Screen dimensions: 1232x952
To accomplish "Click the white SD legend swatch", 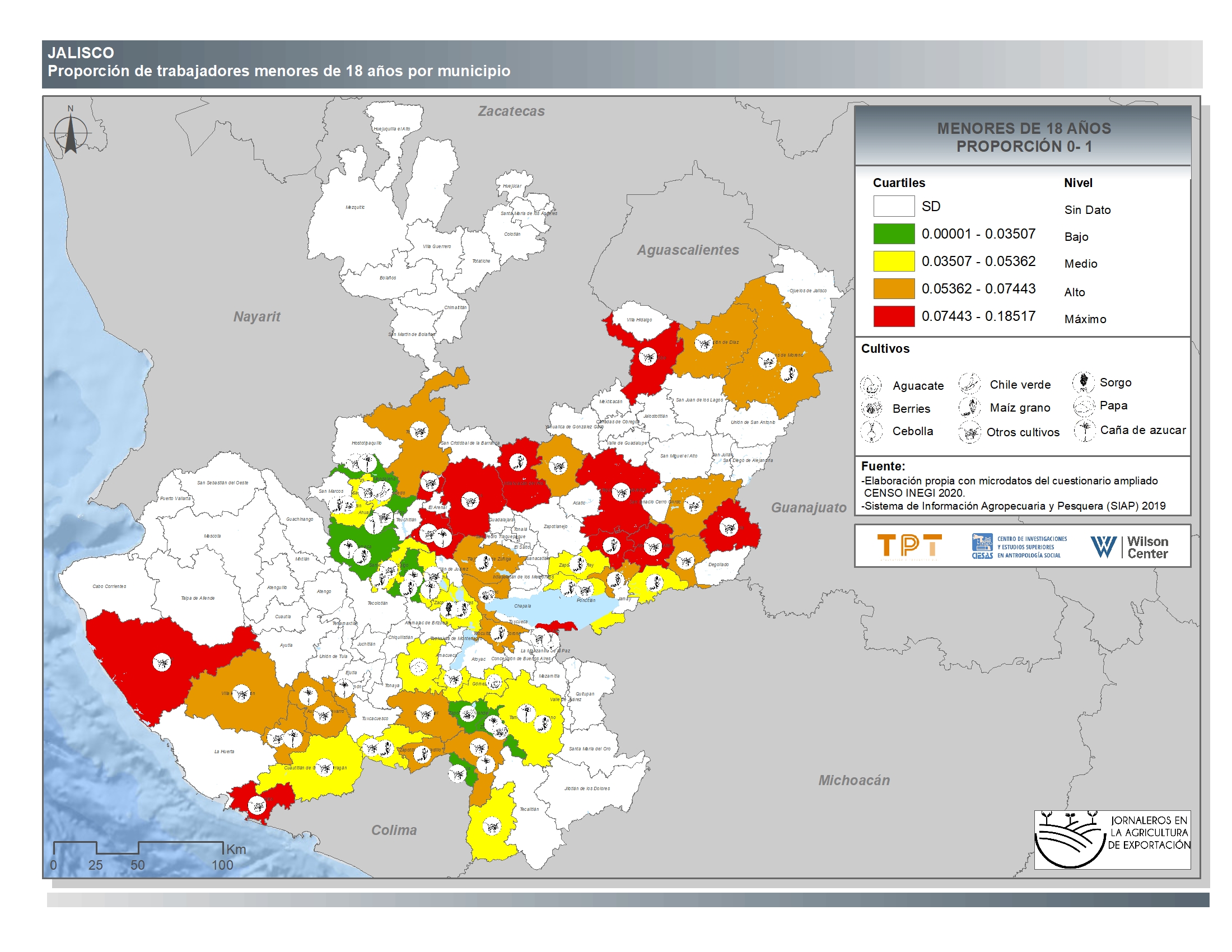I will 894,206.
